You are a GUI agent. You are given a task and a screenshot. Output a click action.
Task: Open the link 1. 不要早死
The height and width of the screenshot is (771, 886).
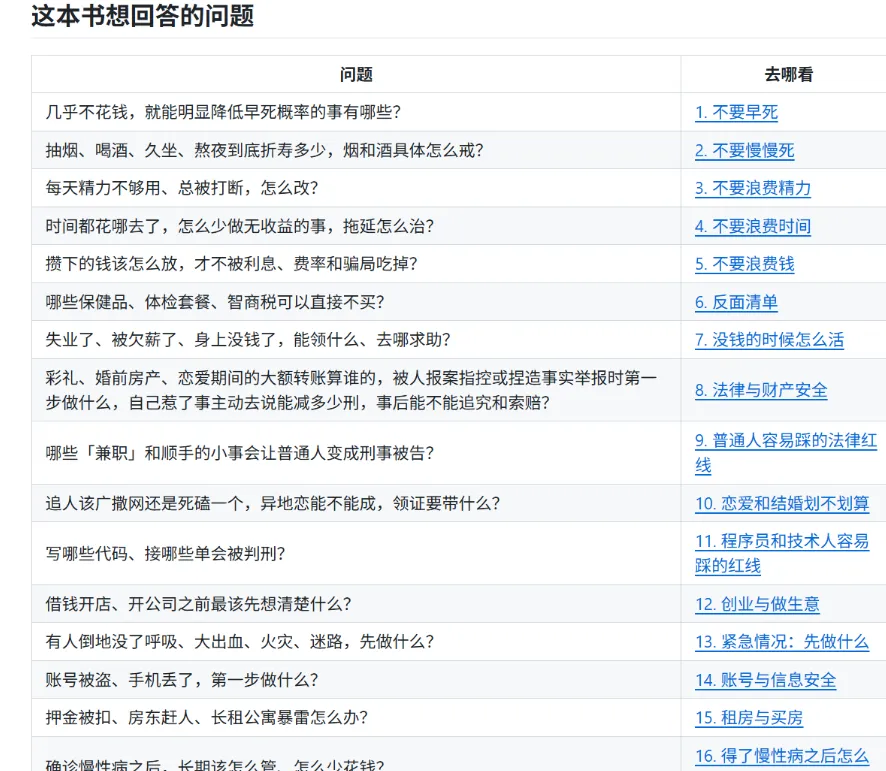[x=736, y=112]
